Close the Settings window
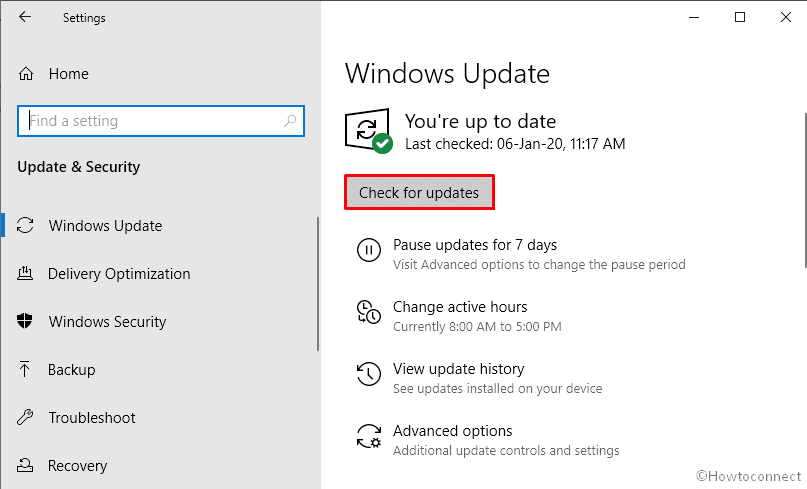807x489 pixels. [x=785, y=18]
